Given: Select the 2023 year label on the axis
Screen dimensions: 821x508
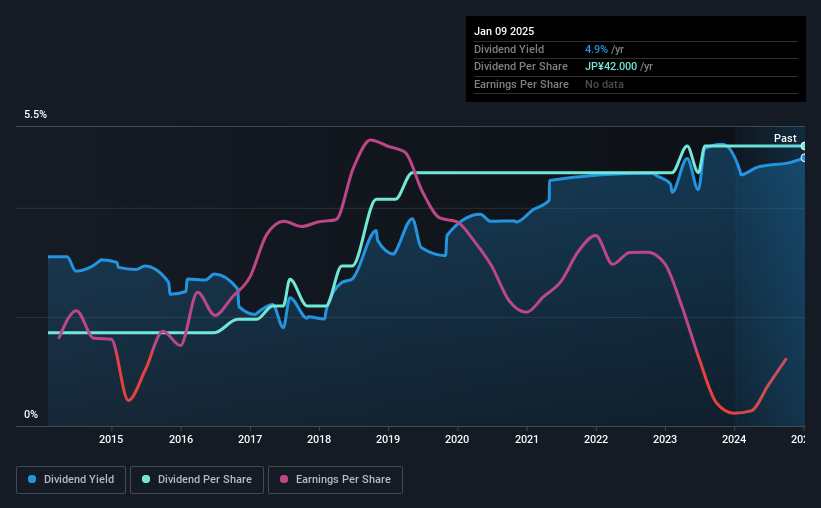Looking at the screenshot, I should (665, 439).
